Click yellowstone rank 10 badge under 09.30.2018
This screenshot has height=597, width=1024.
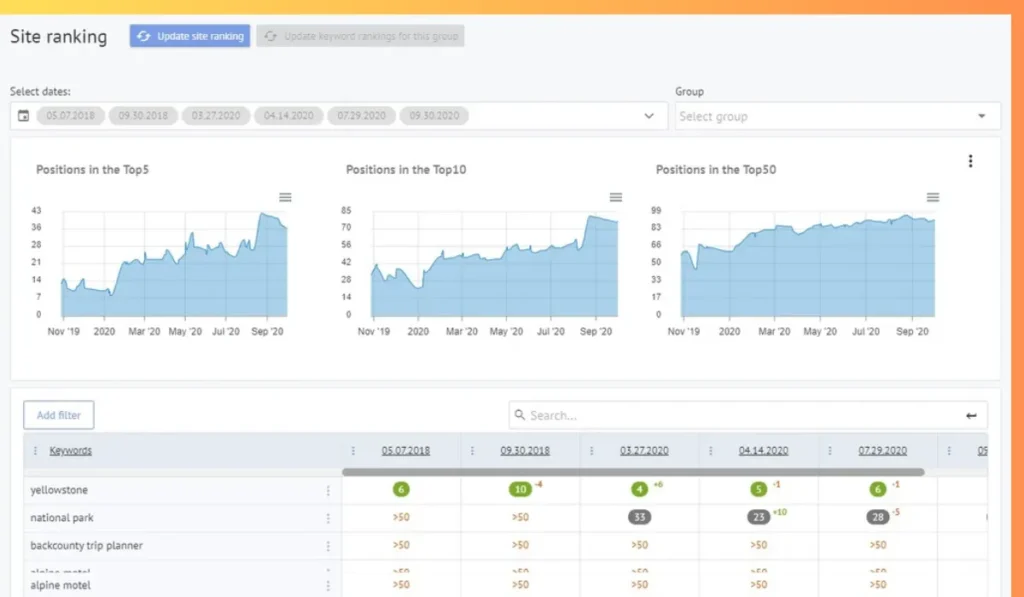pyautogui.click(x=520, y=489)
